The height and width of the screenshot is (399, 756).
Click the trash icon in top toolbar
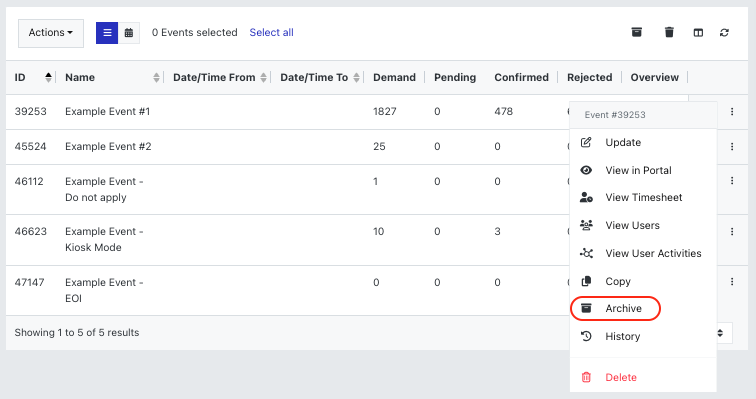669,32
